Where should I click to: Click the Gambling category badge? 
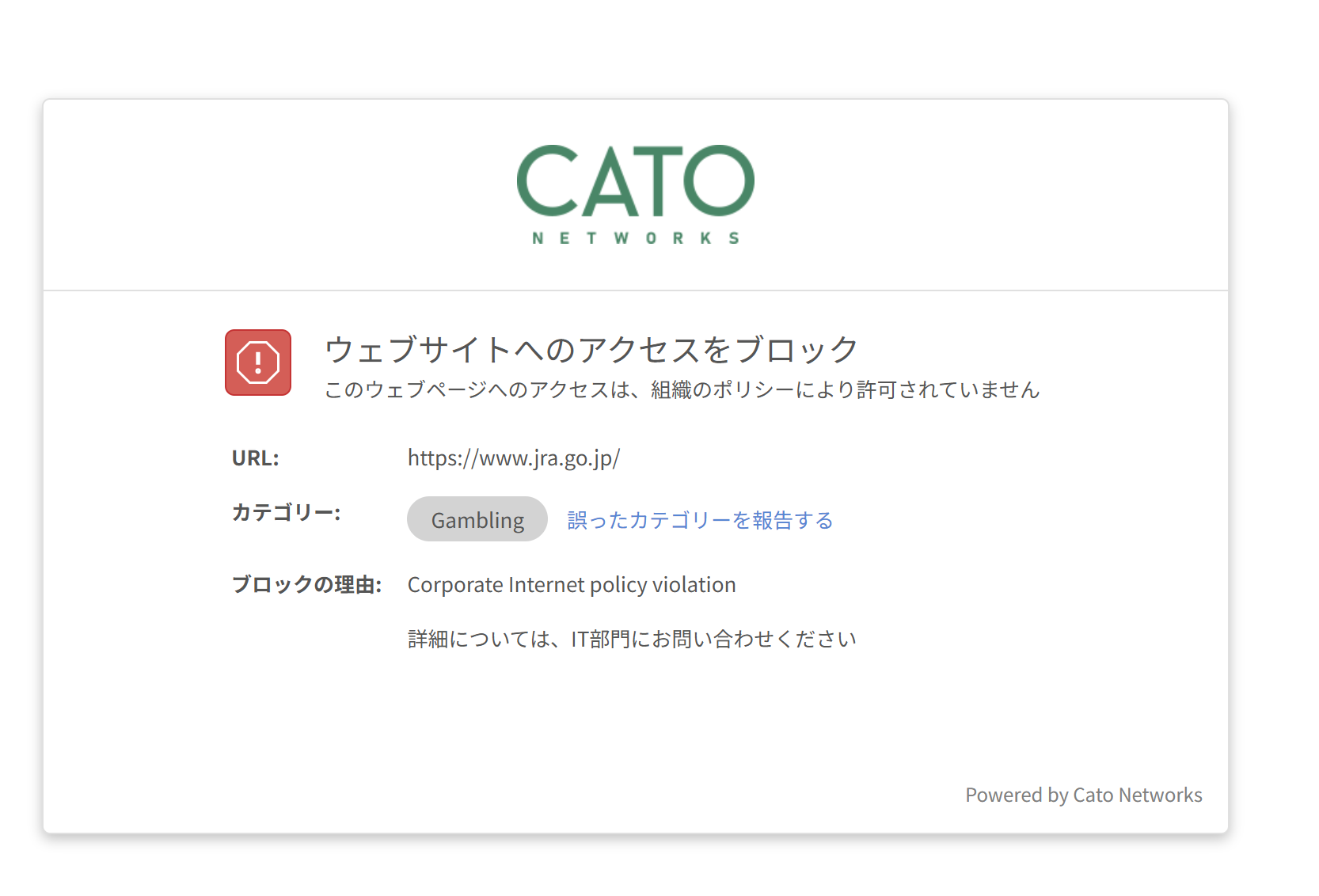[477, 519]
